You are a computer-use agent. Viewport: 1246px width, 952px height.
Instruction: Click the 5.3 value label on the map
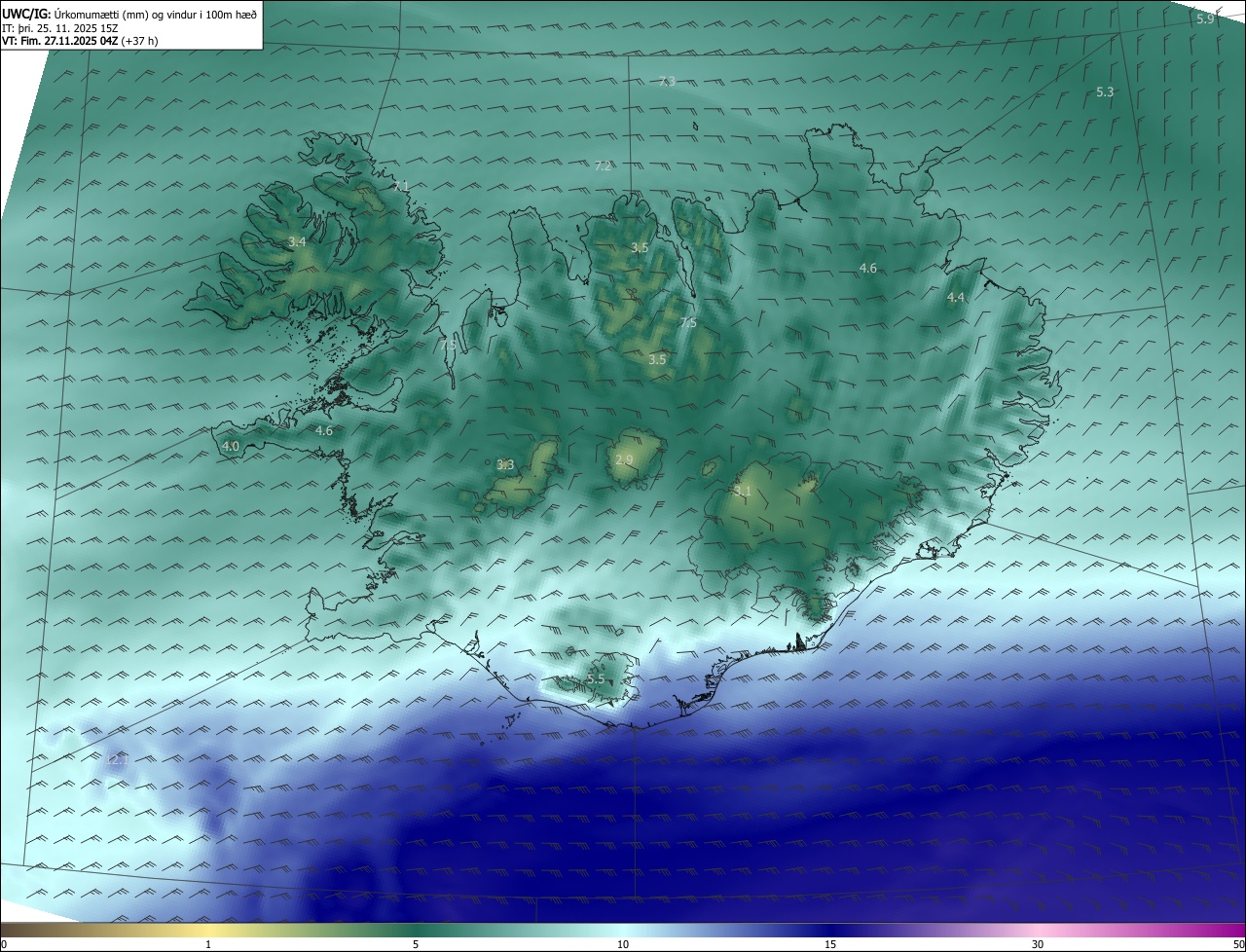point(1105,92)
